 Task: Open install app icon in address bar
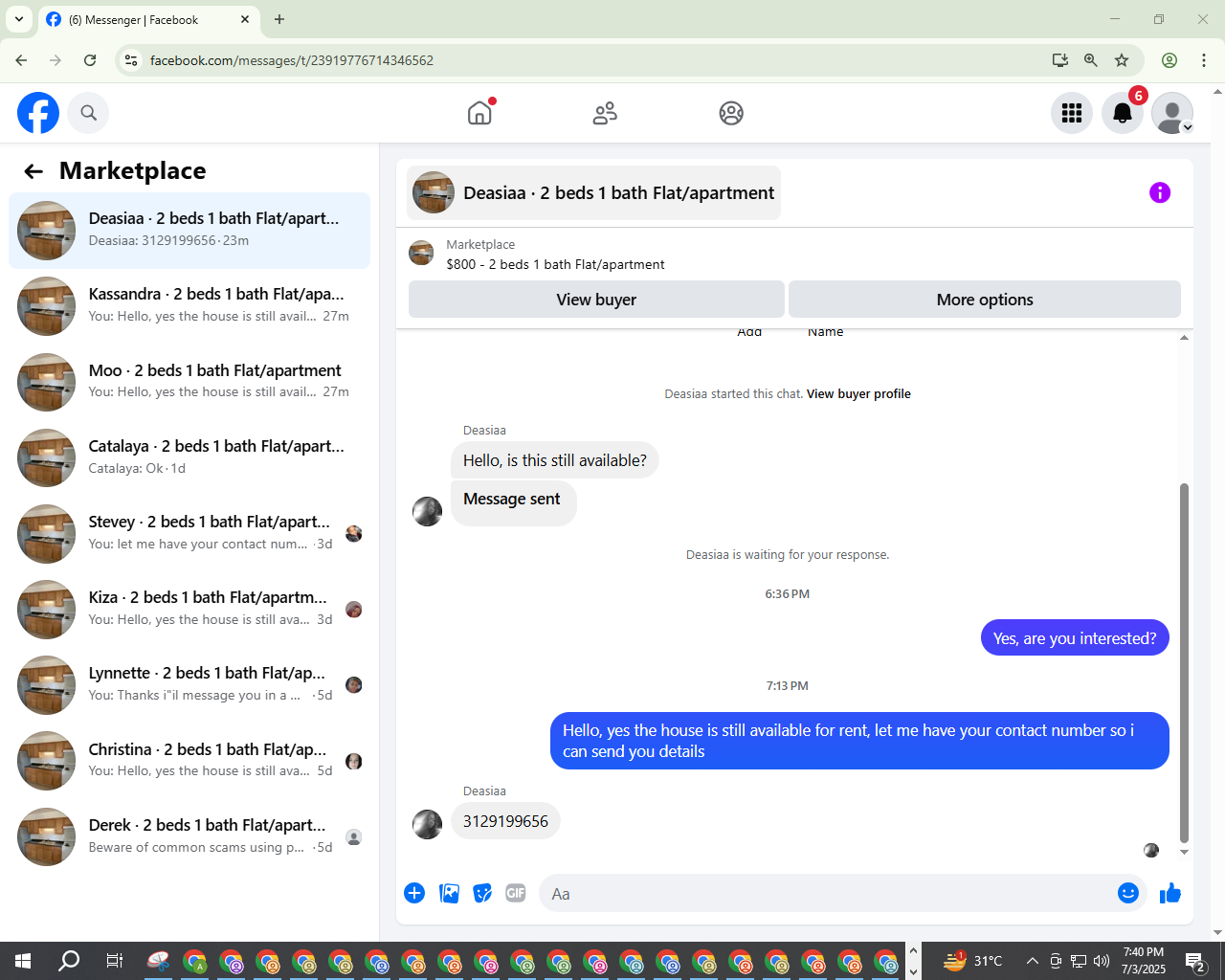coord(1060,60)
